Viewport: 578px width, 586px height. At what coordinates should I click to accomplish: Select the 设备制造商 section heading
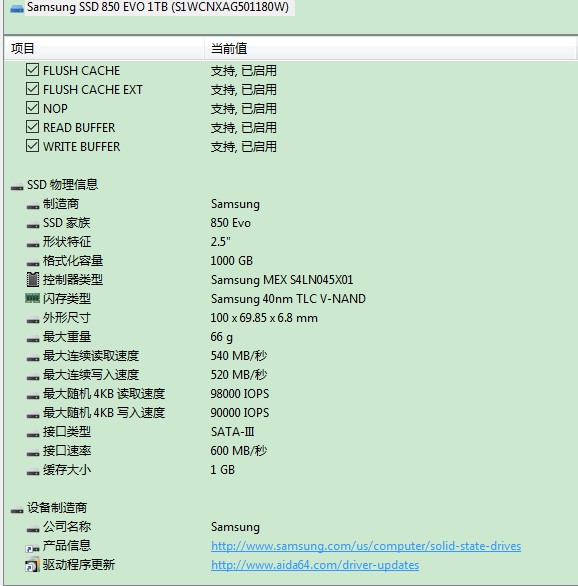(x=57, y=508)
